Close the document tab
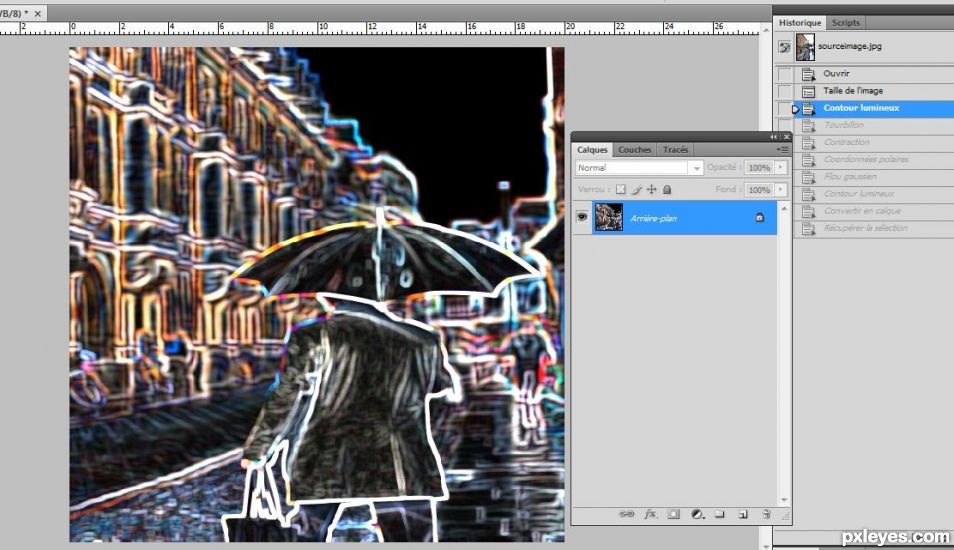 38,13
